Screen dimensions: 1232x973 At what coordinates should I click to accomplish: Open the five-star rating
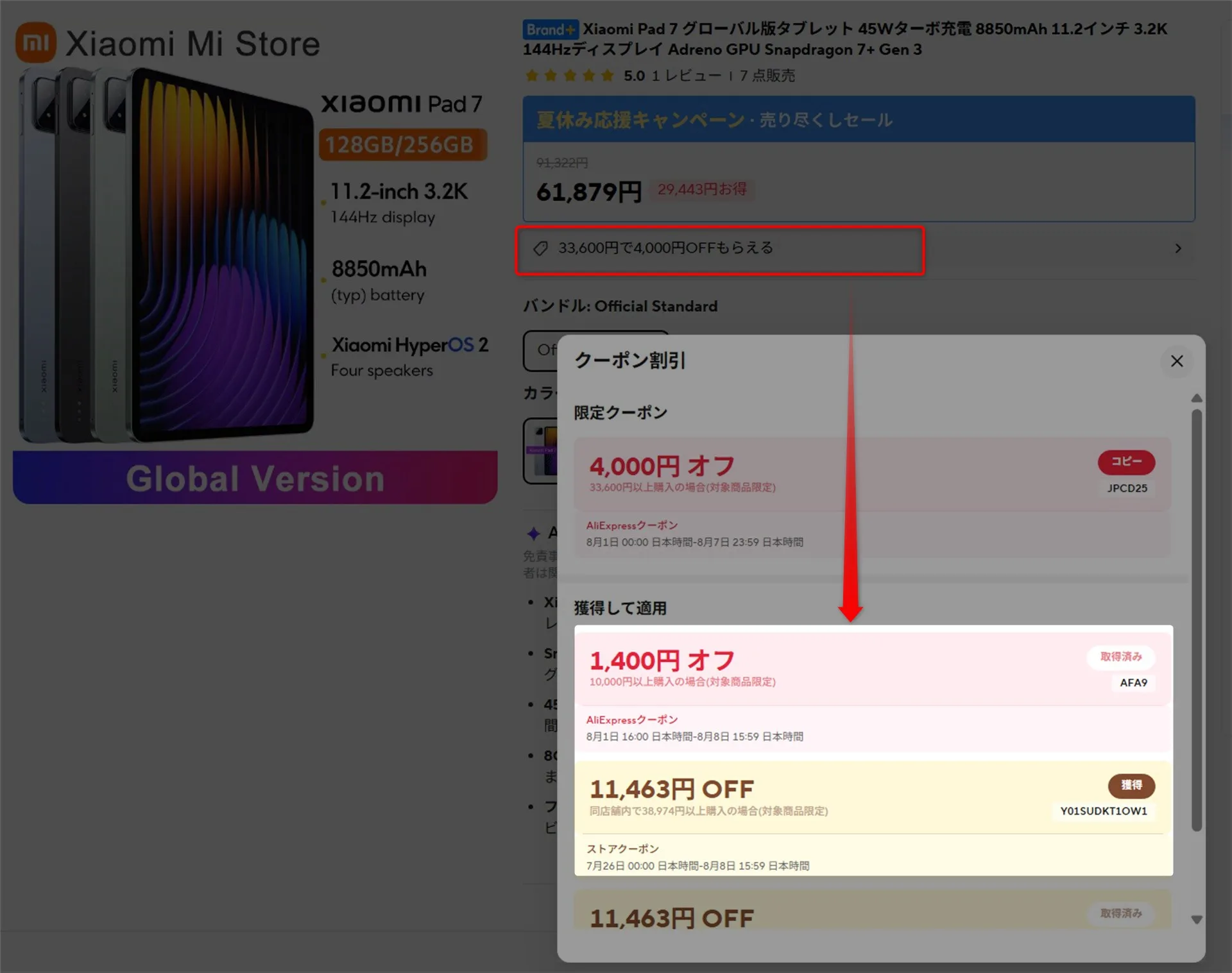(x=569, y=76)
